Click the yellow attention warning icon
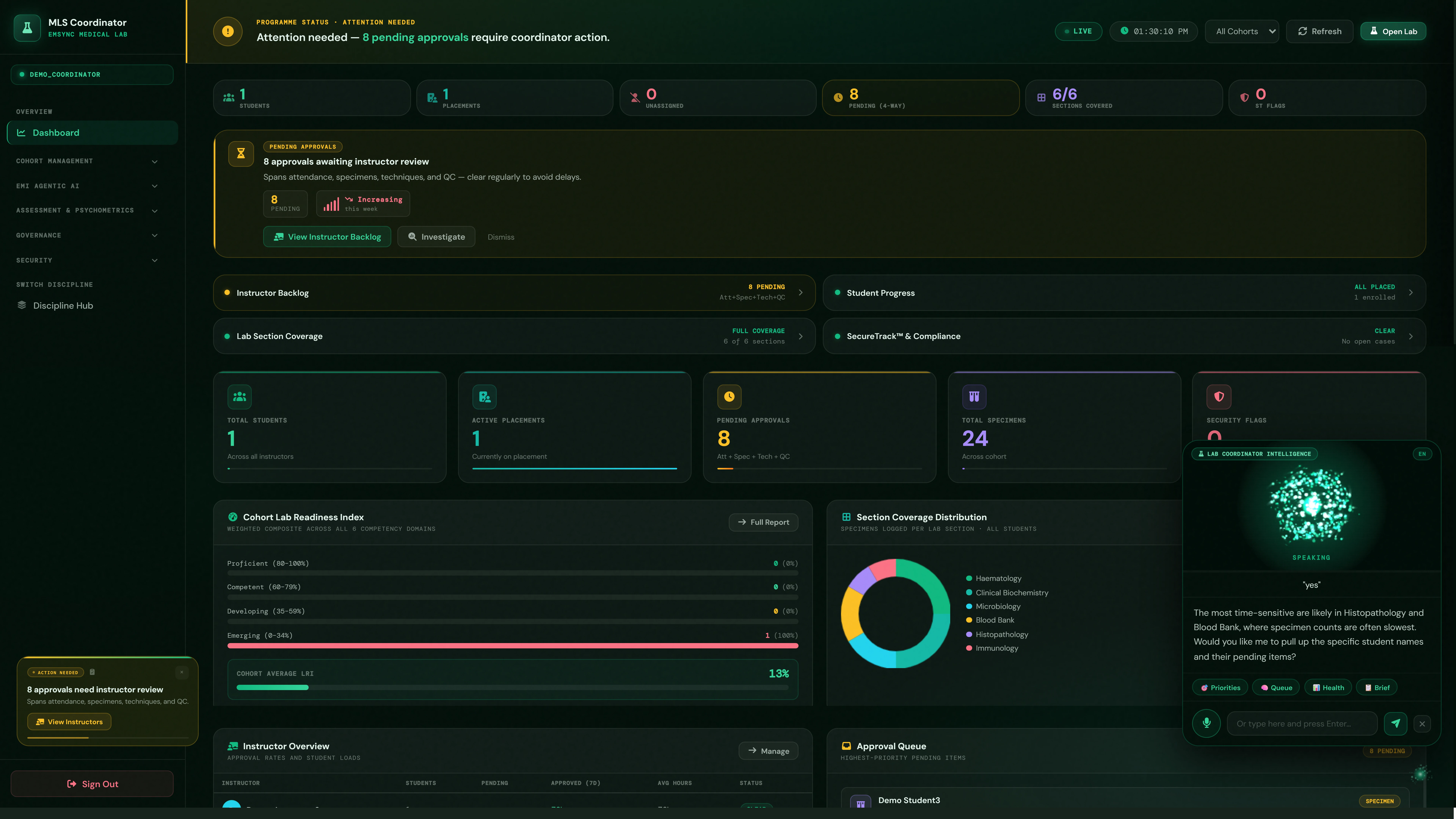Image resolution: width=1456 pixels, height=819 pixels. (228, 31)
